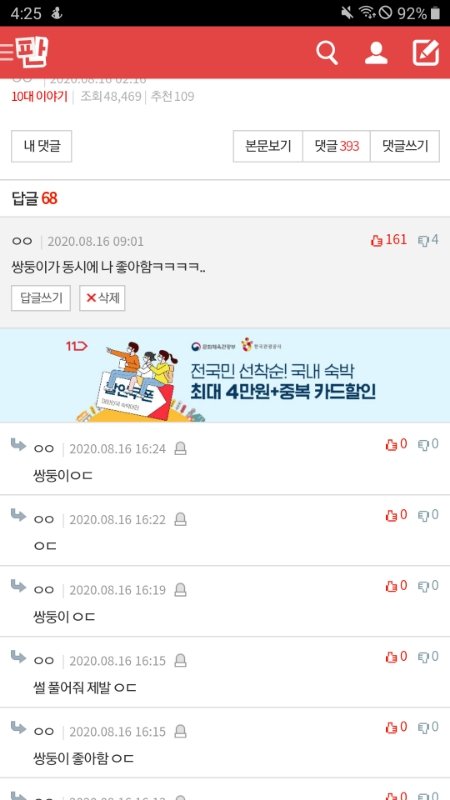The width and height of the screenshot is (450, 800).
Task: Open the 10대 이야기 category link
Action: point(39,96)
